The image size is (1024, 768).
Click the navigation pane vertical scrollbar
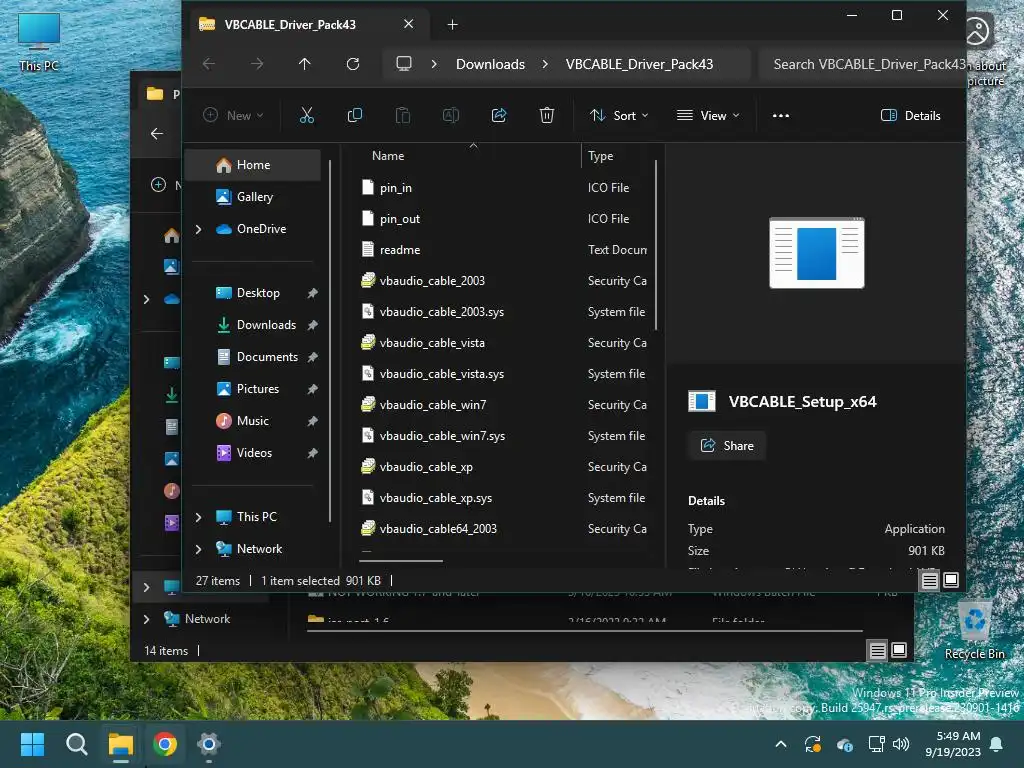tap(330, 340)
